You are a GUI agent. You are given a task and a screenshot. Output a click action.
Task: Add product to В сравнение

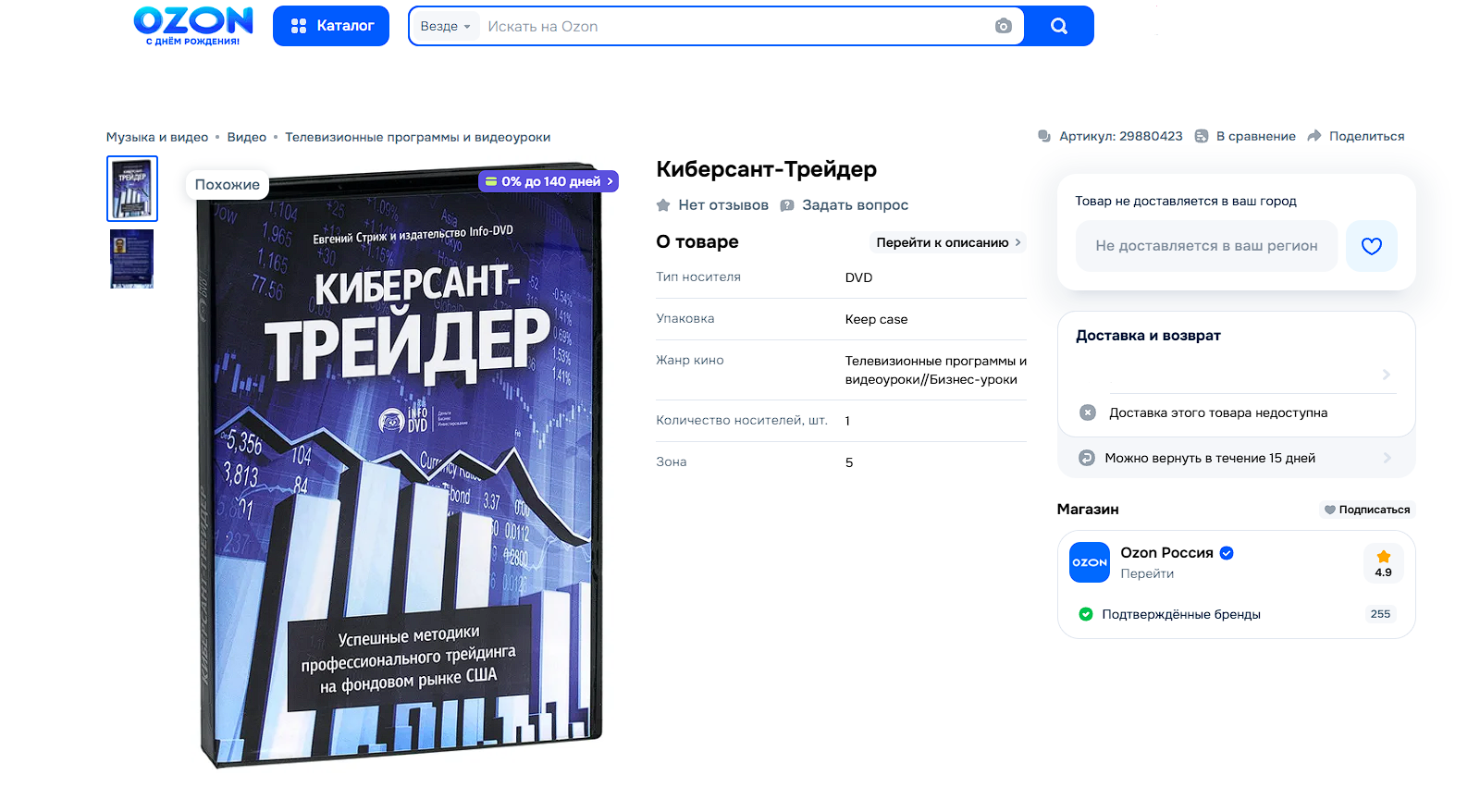tap(1245, 136)
